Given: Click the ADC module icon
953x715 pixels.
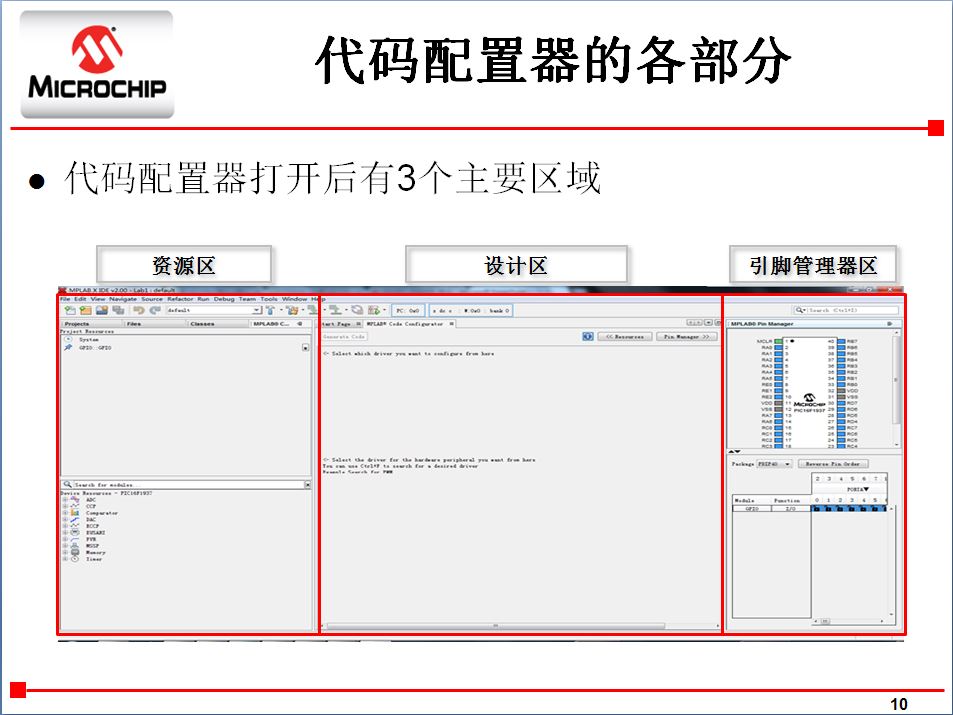Looking at the screenshot, I should point(75,500).
